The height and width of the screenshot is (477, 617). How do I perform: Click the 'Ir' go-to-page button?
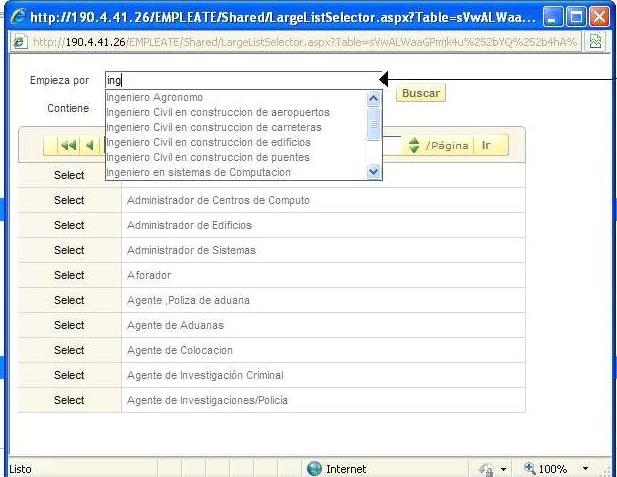487,146
